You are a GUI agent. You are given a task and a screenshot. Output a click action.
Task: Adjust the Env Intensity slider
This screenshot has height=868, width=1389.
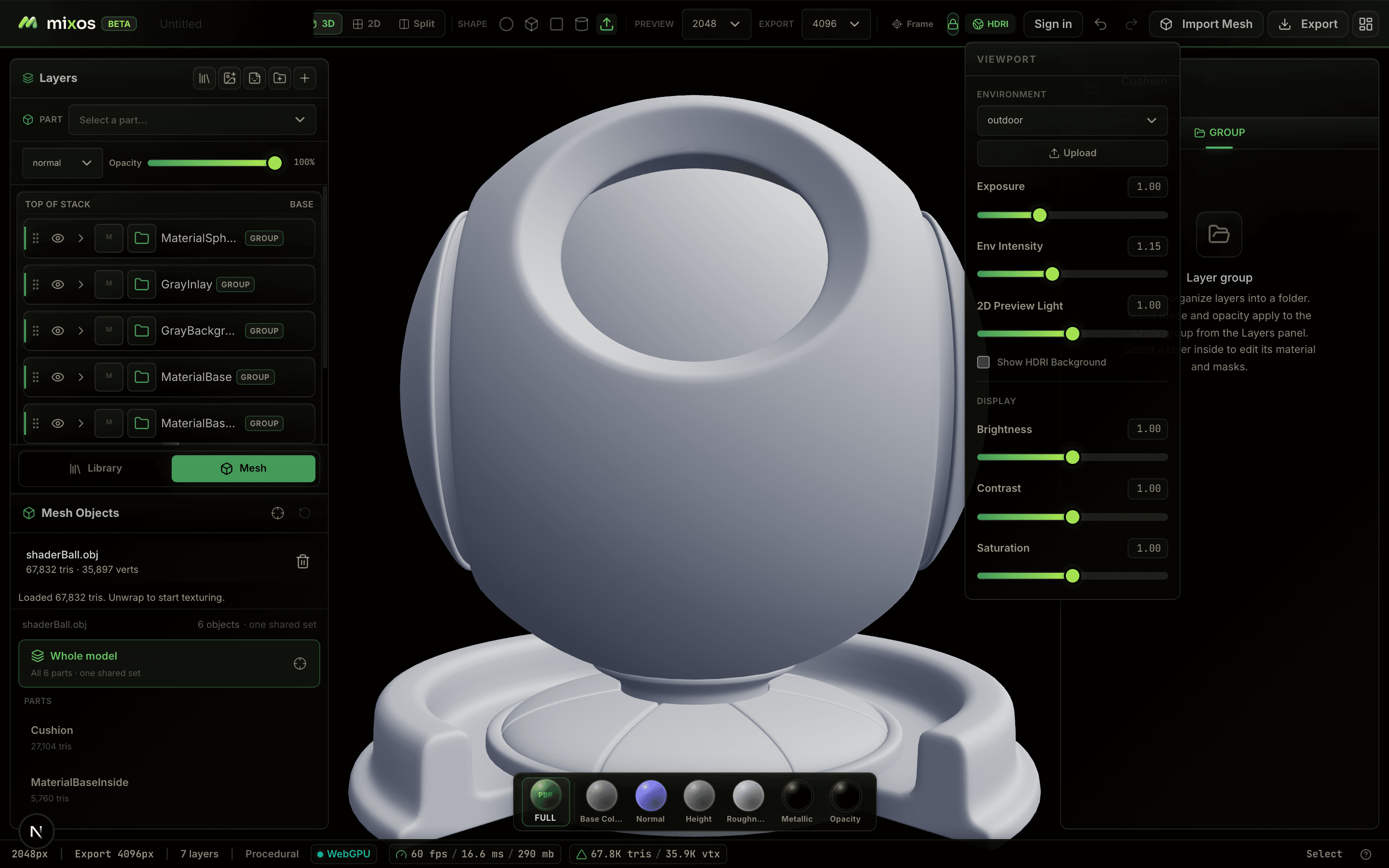click(1072, 274)
